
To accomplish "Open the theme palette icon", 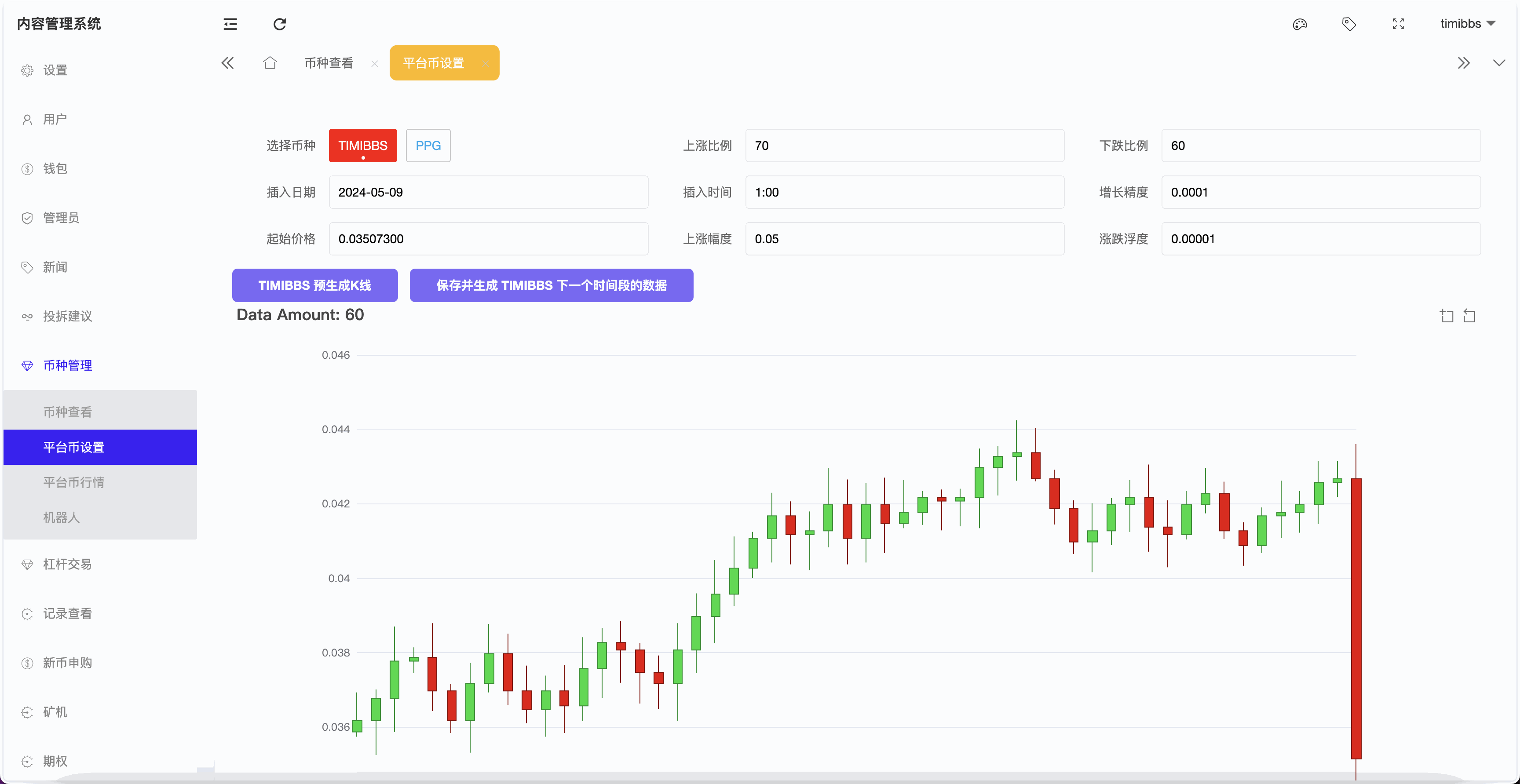I will (x=1299, y=24).
